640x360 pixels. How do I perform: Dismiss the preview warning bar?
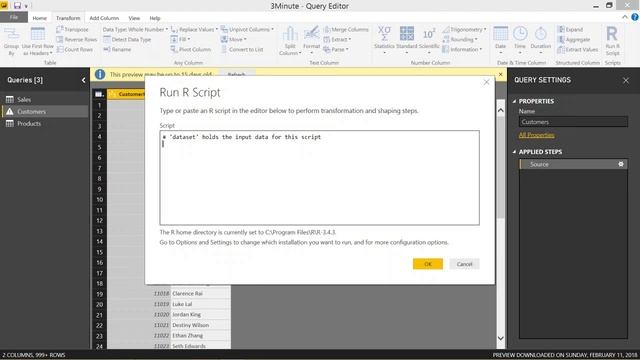500,74
